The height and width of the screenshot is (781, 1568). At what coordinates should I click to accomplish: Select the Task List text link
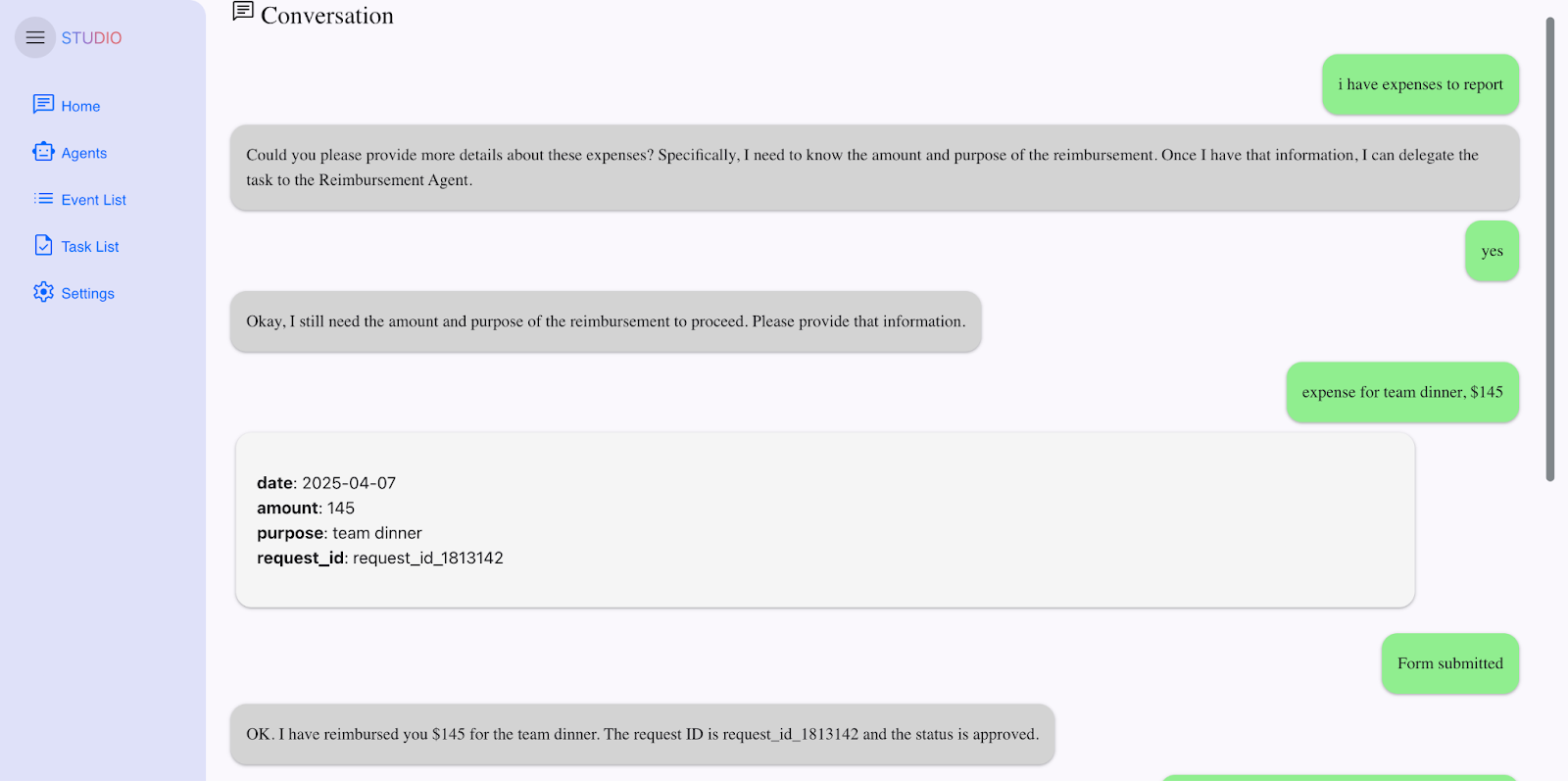click(x=90, y=247)
